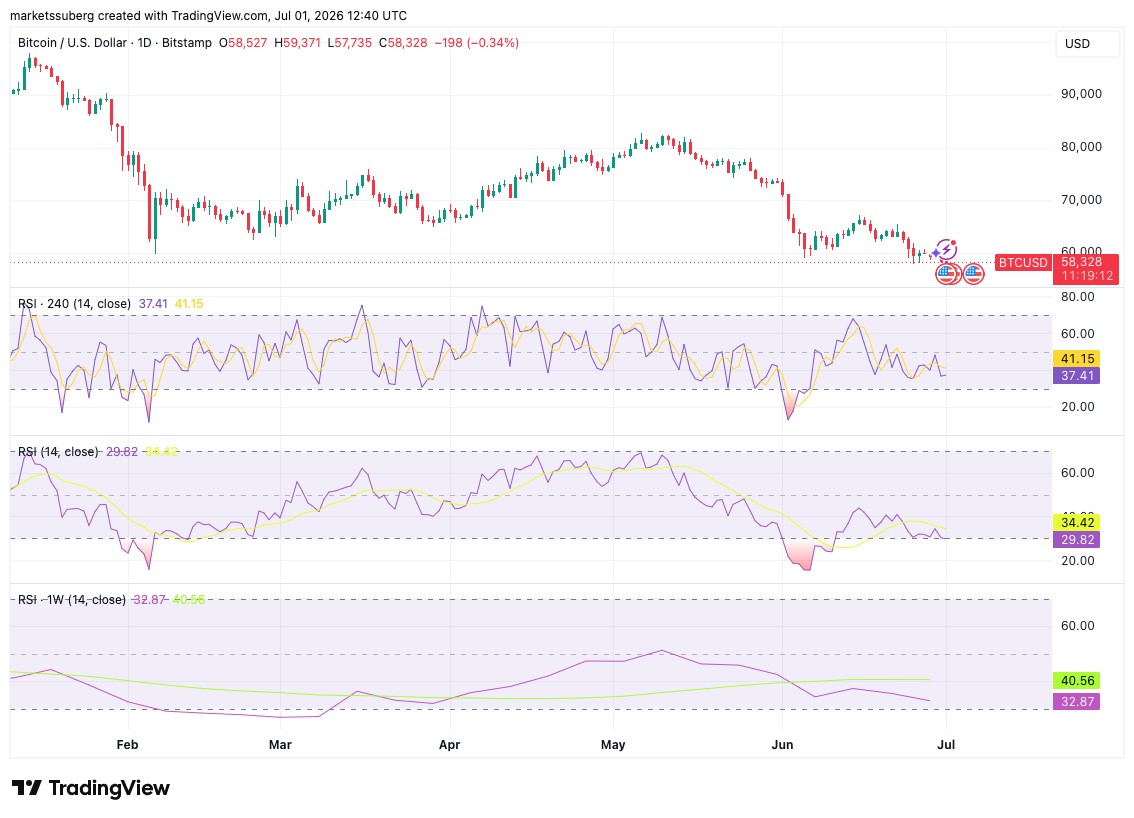The height and width of the screenshot is (818, 1134).
Task: Click the open value O58,527
Action: click(242, 43)
